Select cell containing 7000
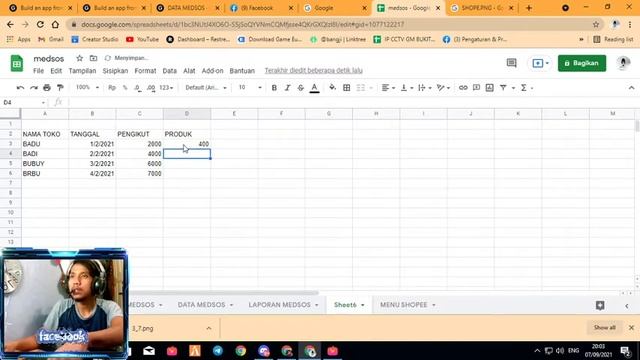Viewport: 640px width, 360px height. (x=140, y=173)
